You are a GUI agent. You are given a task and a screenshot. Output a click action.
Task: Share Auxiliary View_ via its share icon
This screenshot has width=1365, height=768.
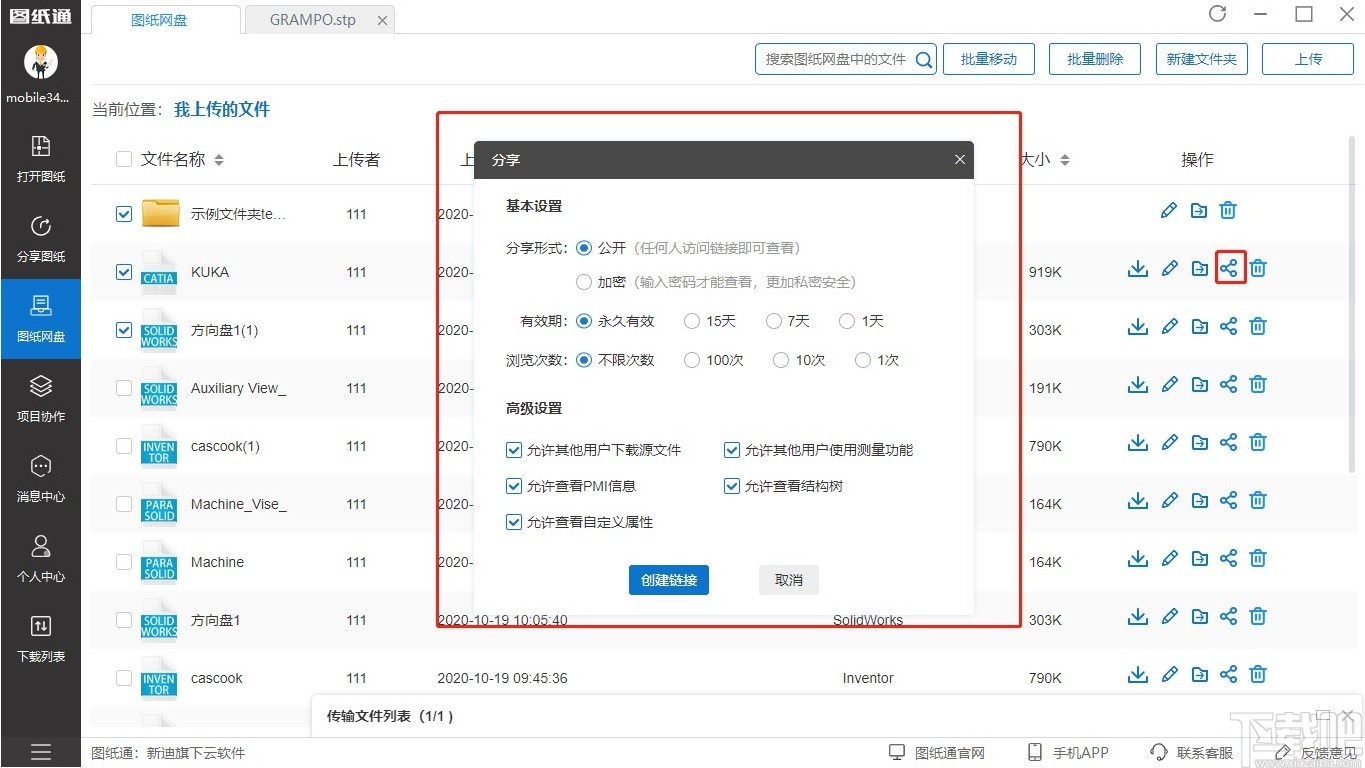click(1228, 384)
